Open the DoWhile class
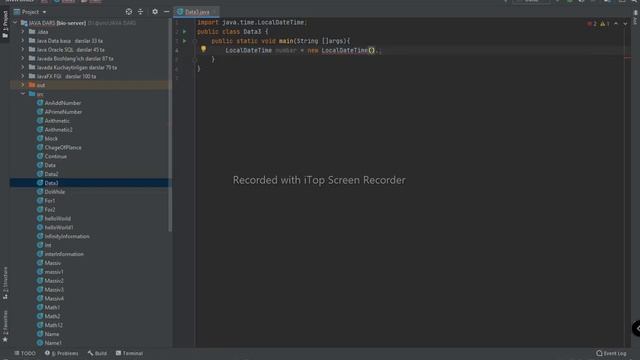This screenshot has height=360, width=640. coord(51,192)
